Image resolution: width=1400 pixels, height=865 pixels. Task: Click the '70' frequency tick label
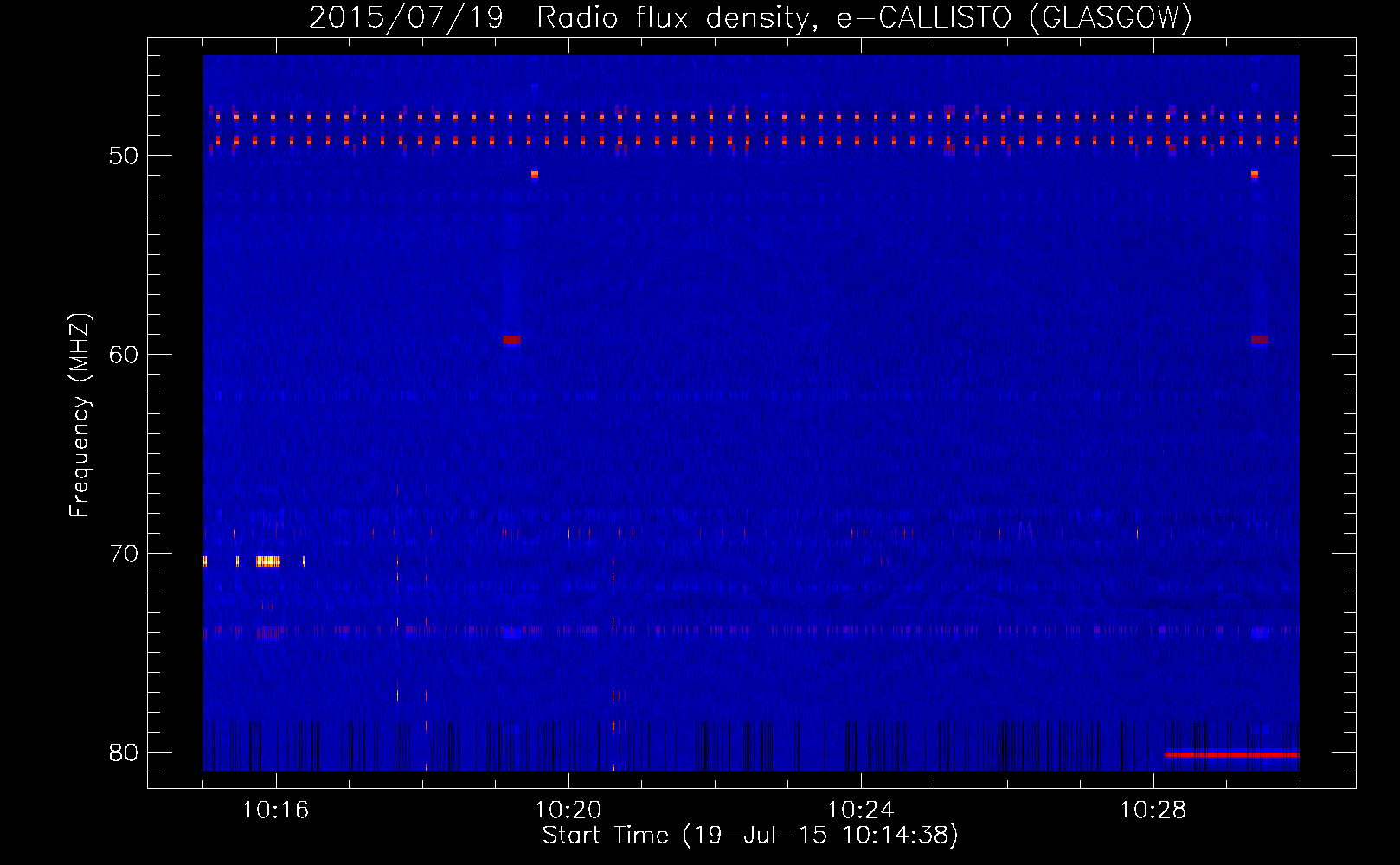[x=125, y=554]
